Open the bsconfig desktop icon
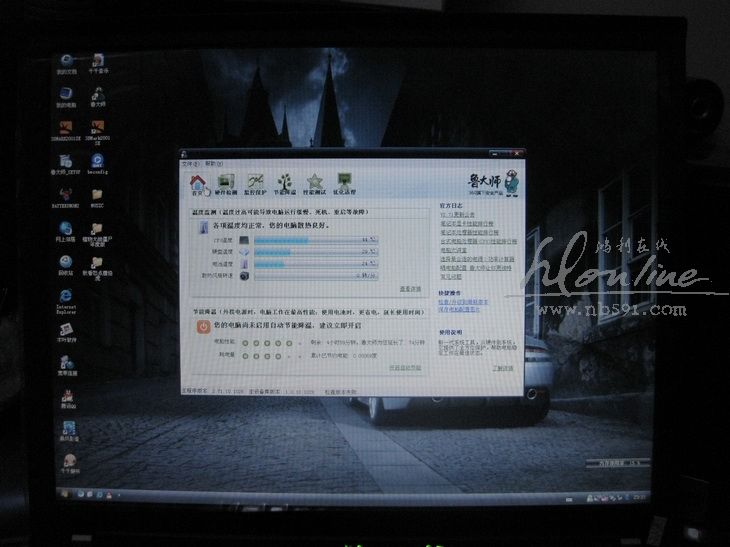This screenshot has width=730, height=547. pyautogui.click(x=97, y=164)
